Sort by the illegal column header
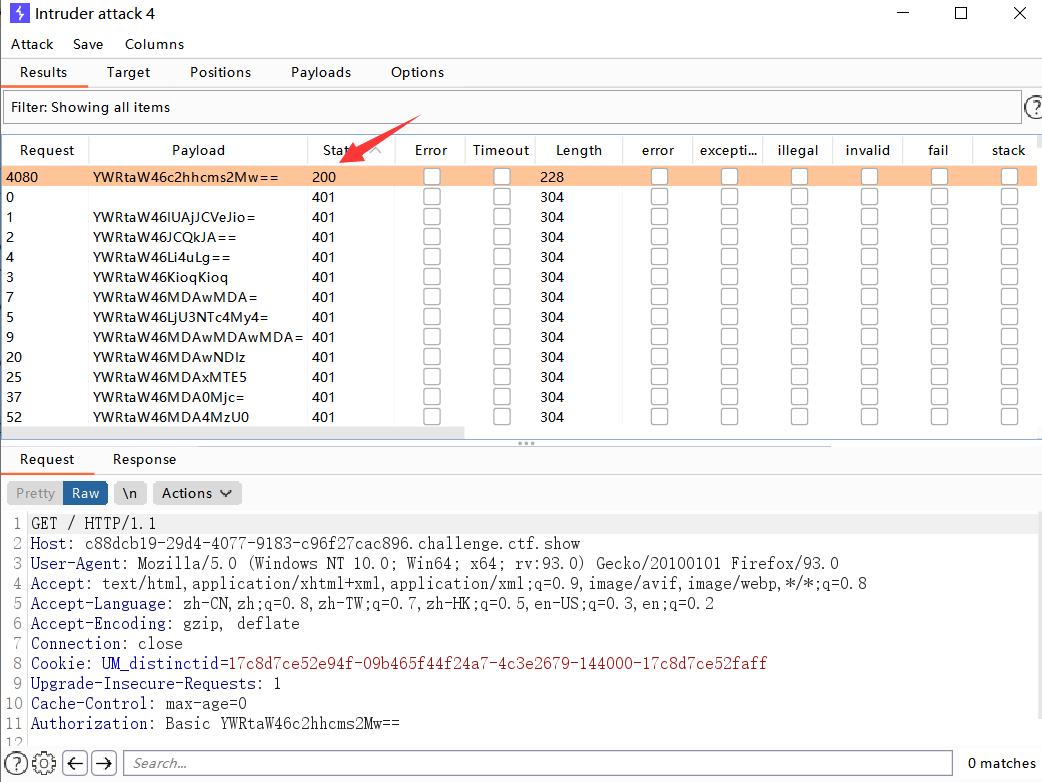 [x=797, y=150]
